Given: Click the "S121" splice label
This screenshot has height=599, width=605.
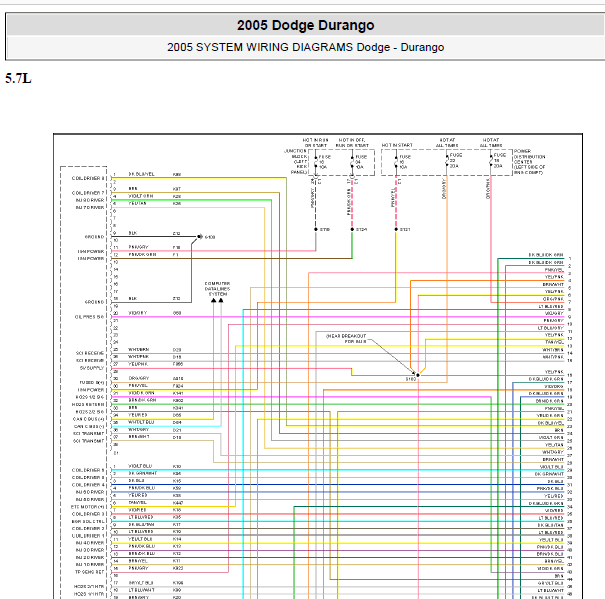Looking at the screenshot, I should 405,229.
